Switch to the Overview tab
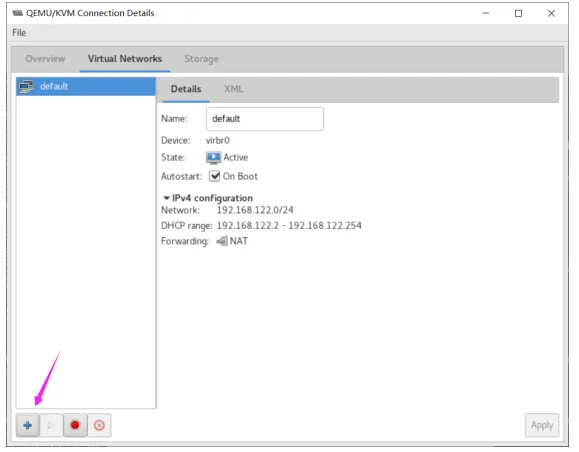 click(45, 59)
